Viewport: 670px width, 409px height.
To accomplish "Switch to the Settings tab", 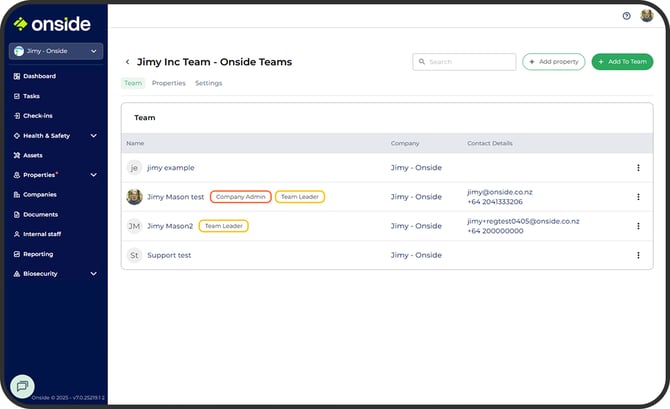I will [208, 83].
